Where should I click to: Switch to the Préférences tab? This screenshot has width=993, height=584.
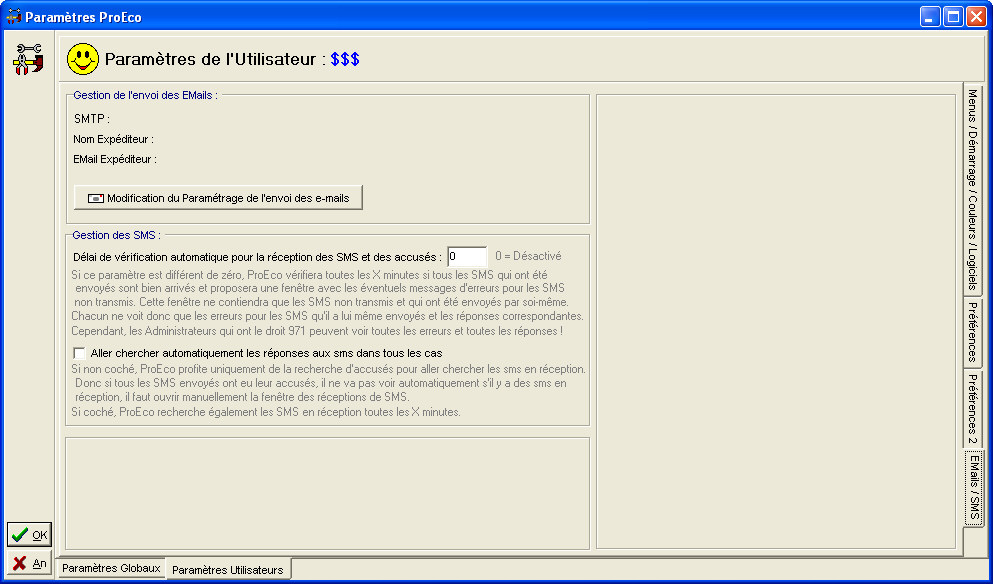coord(973,332)
